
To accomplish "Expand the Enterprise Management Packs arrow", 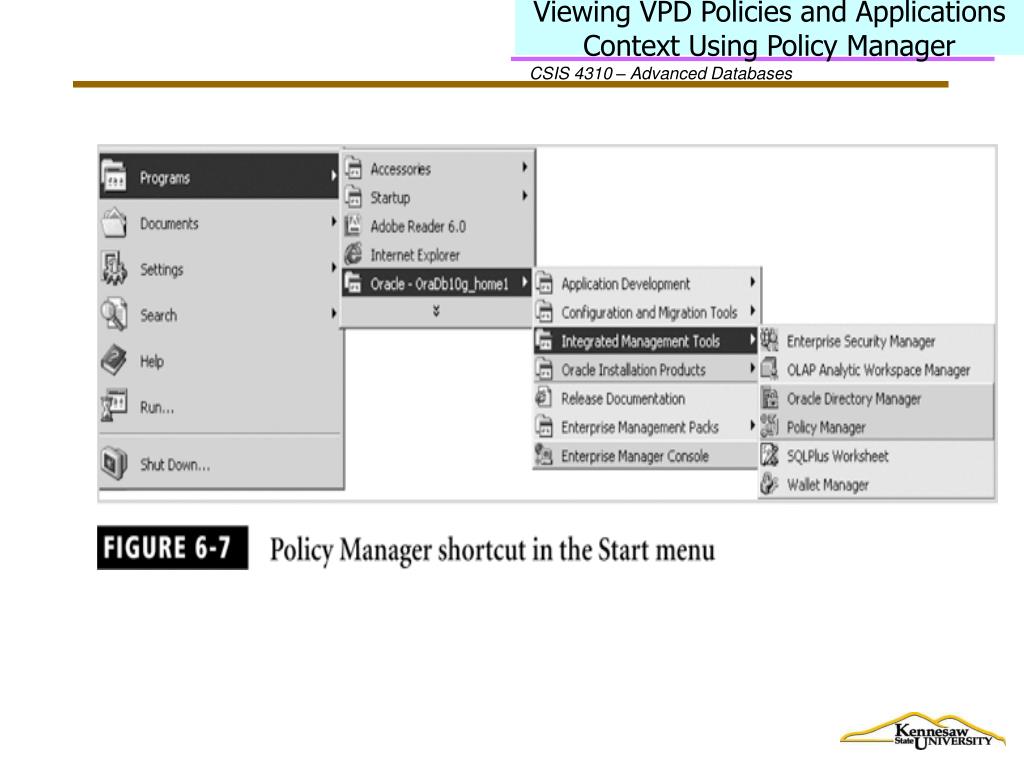I will (752, 426).
